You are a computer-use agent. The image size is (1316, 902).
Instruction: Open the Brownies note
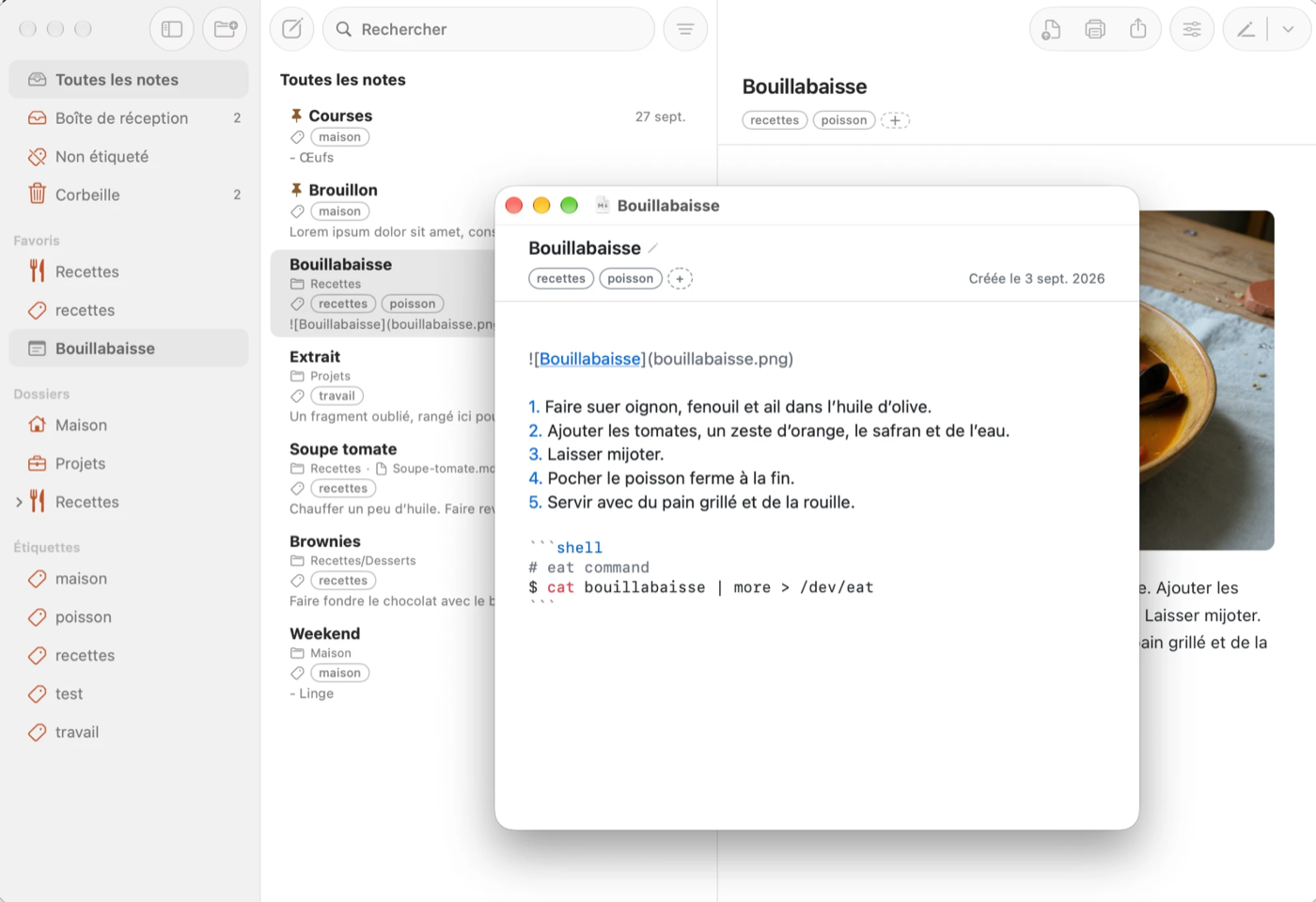point(384,570)
